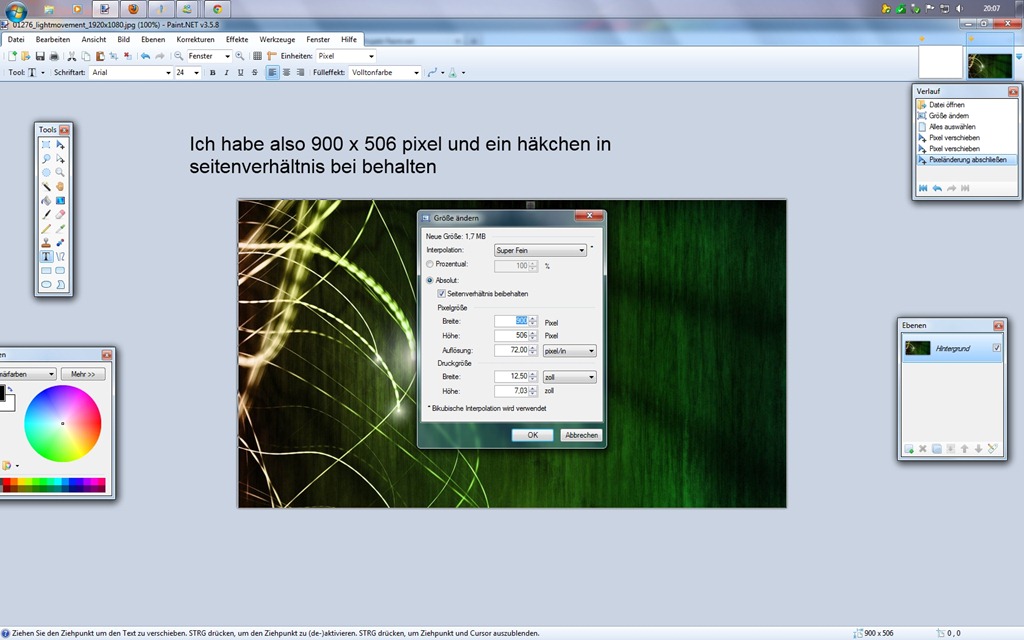Viewport: 1024px width, 640px height.
Task: Click the Abbrechen button
Action: tap(581, 435)
